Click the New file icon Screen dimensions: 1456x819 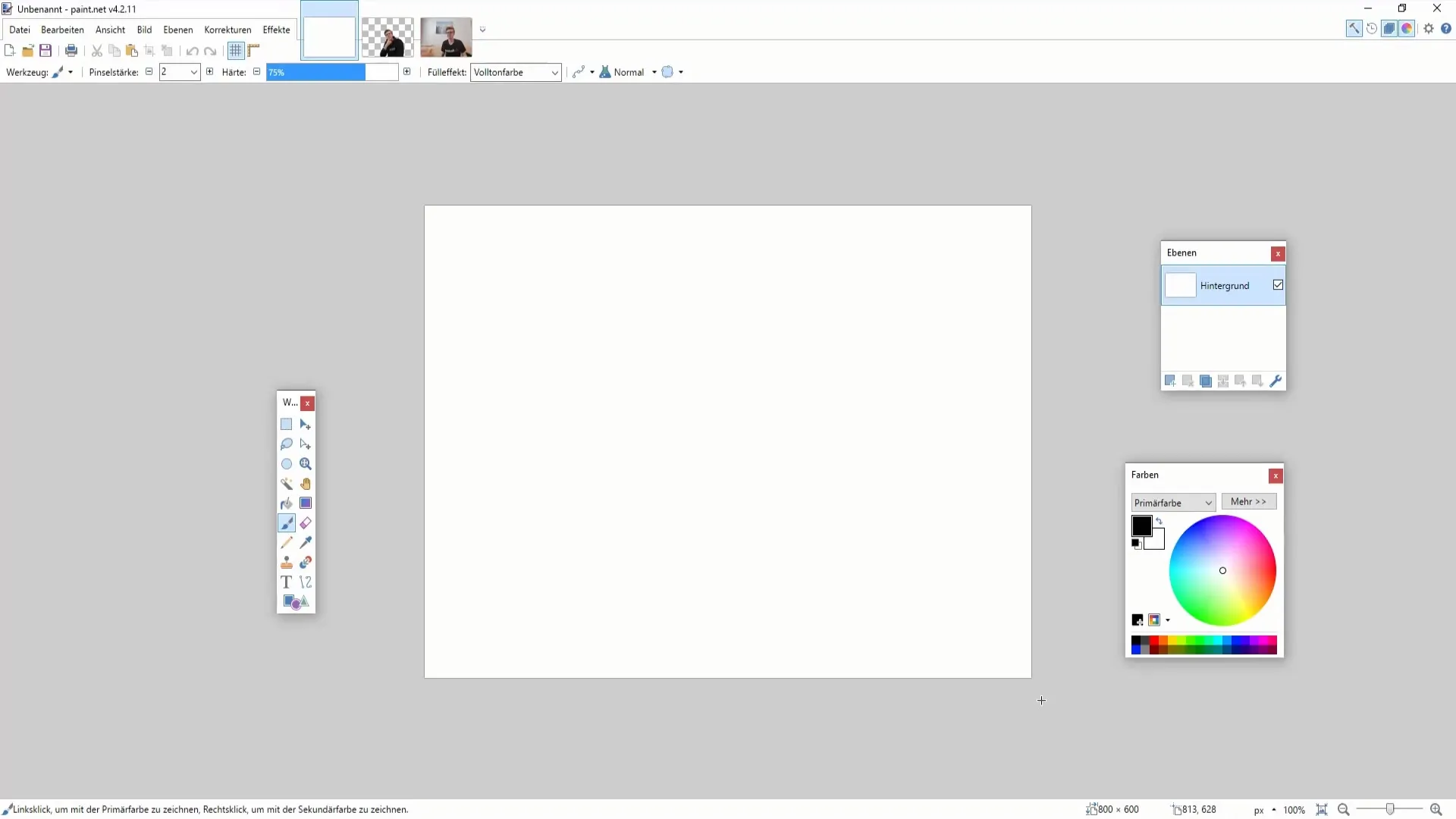(10, 51)
